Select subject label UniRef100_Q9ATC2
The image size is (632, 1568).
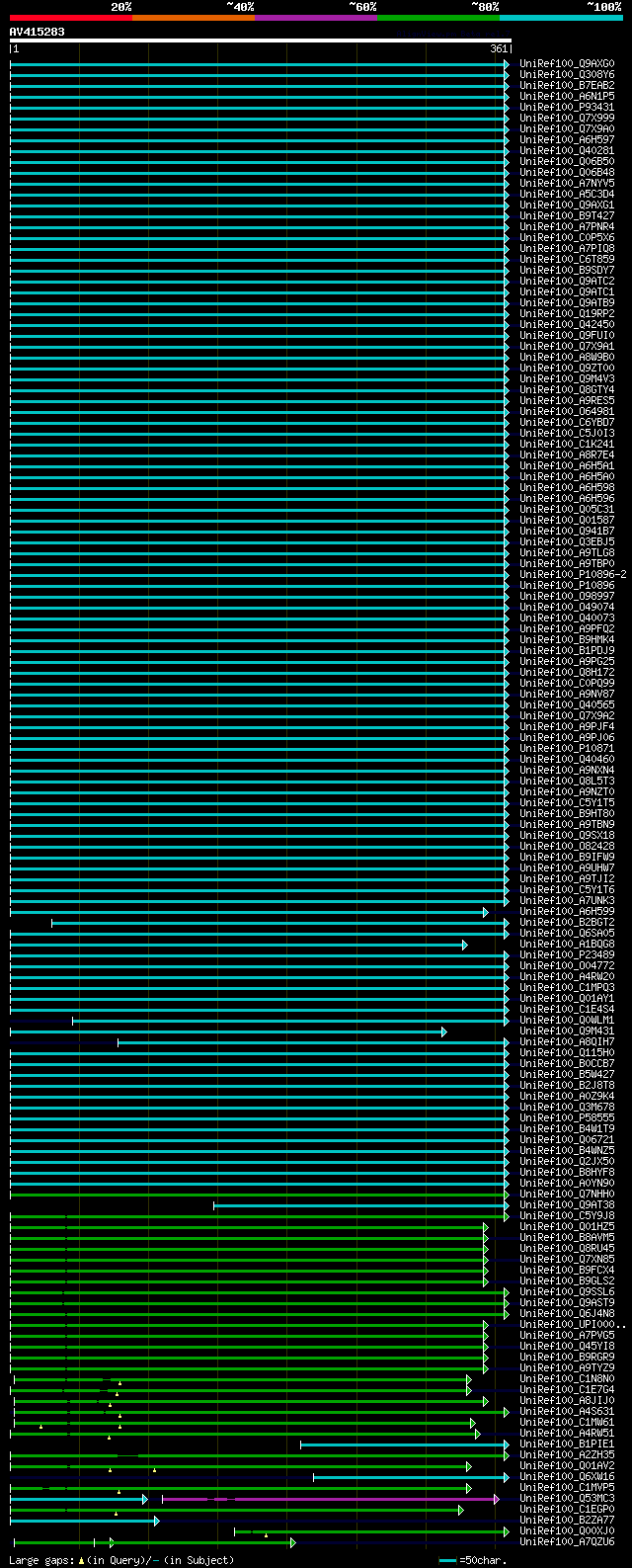pyautogui.click(x=567, y=281)
